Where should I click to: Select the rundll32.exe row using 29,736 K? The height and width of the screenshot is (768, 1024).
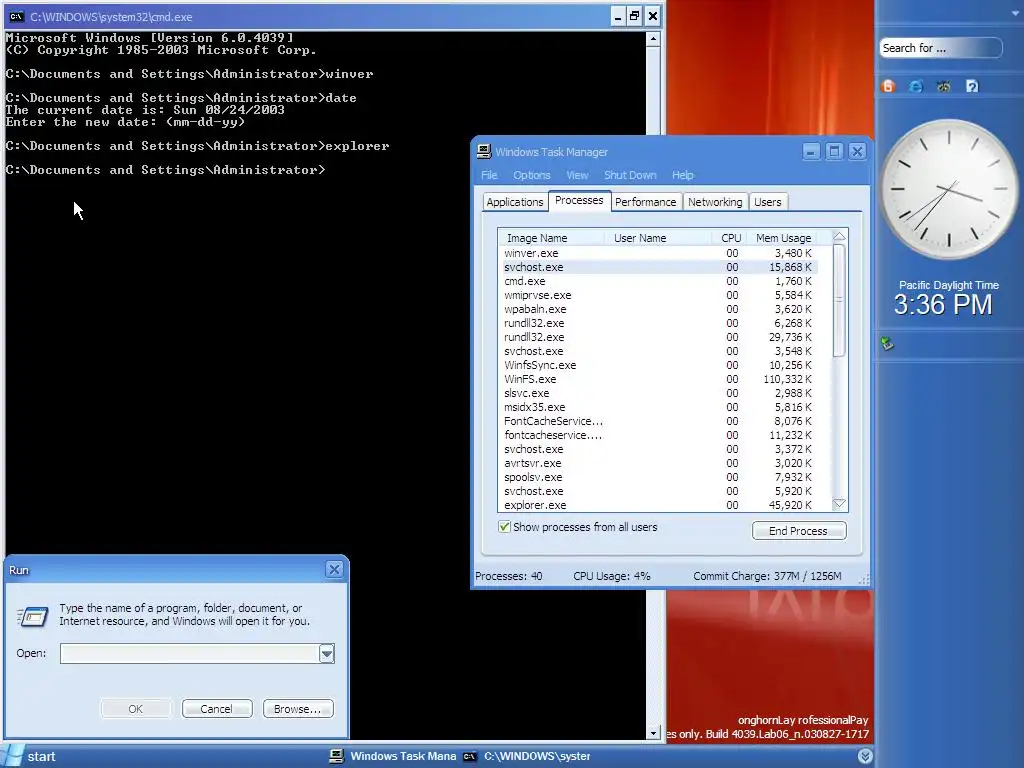coord(658,337)
